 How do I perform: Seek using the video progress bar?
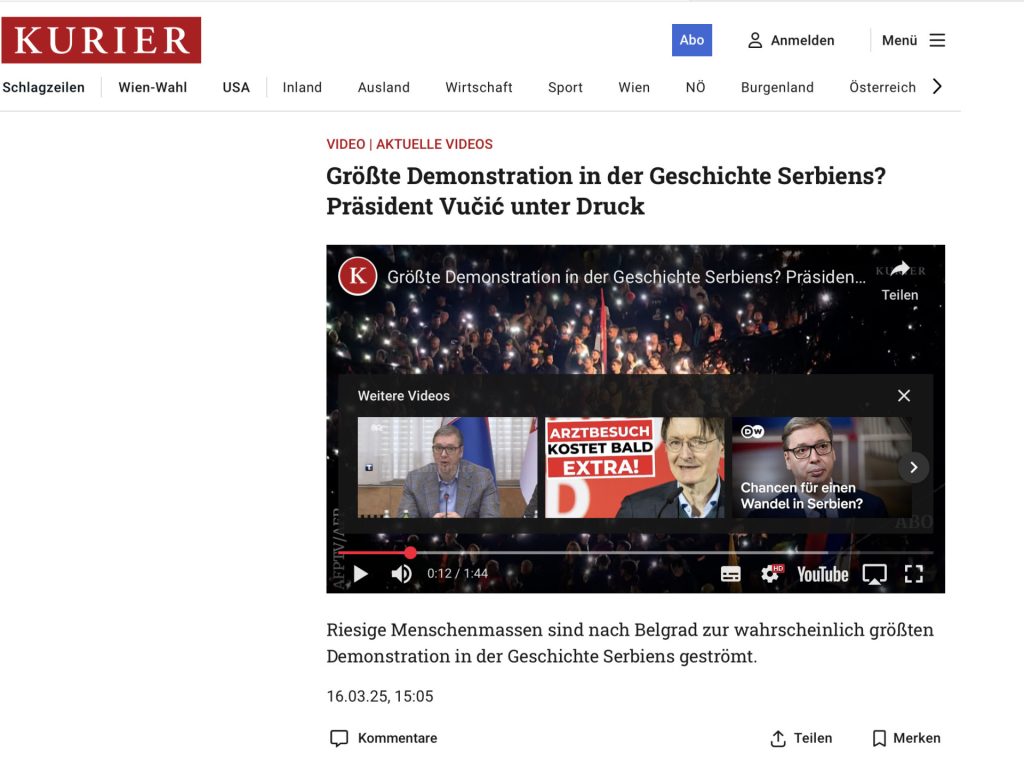635,553
